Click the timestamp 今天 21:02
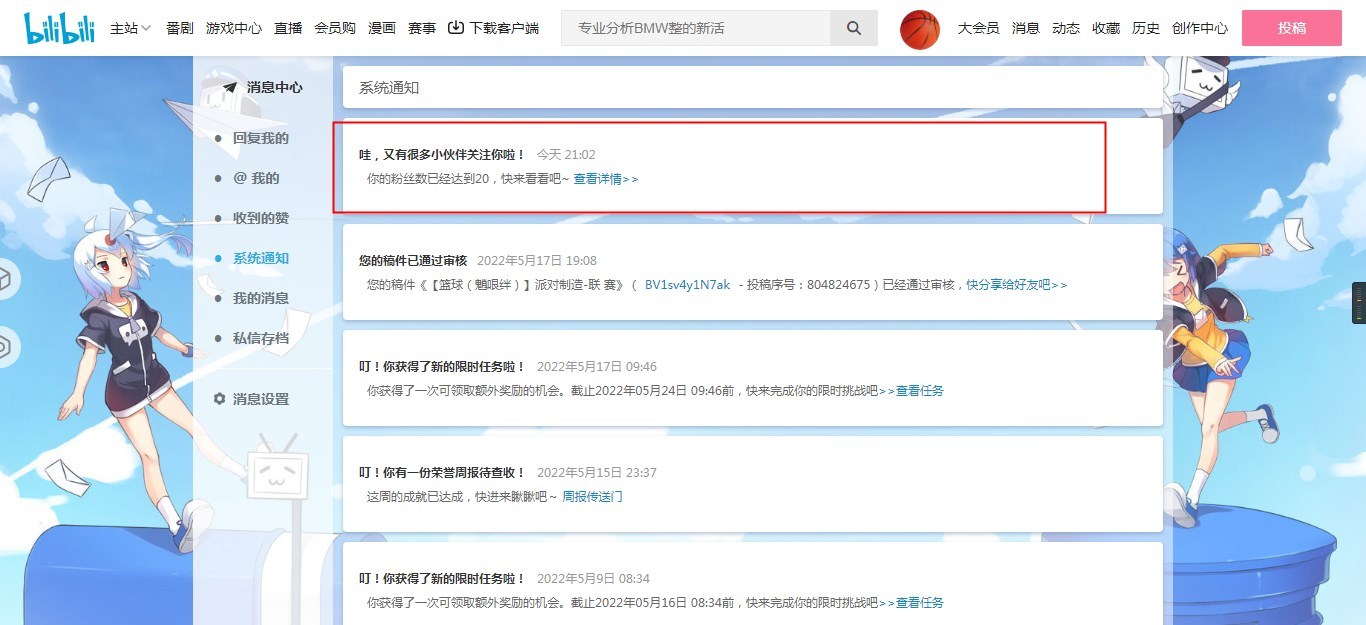The width and height of the screenshot is (1366, 625). (566, 155)
